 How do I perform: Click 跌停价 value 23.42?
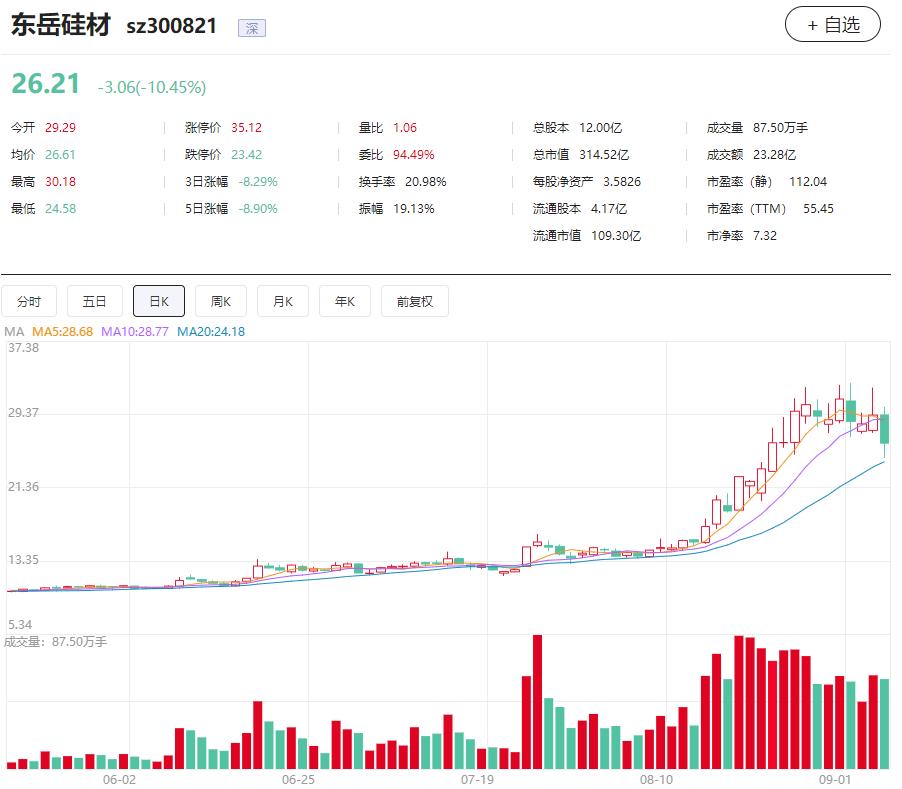tap(246, 155)
